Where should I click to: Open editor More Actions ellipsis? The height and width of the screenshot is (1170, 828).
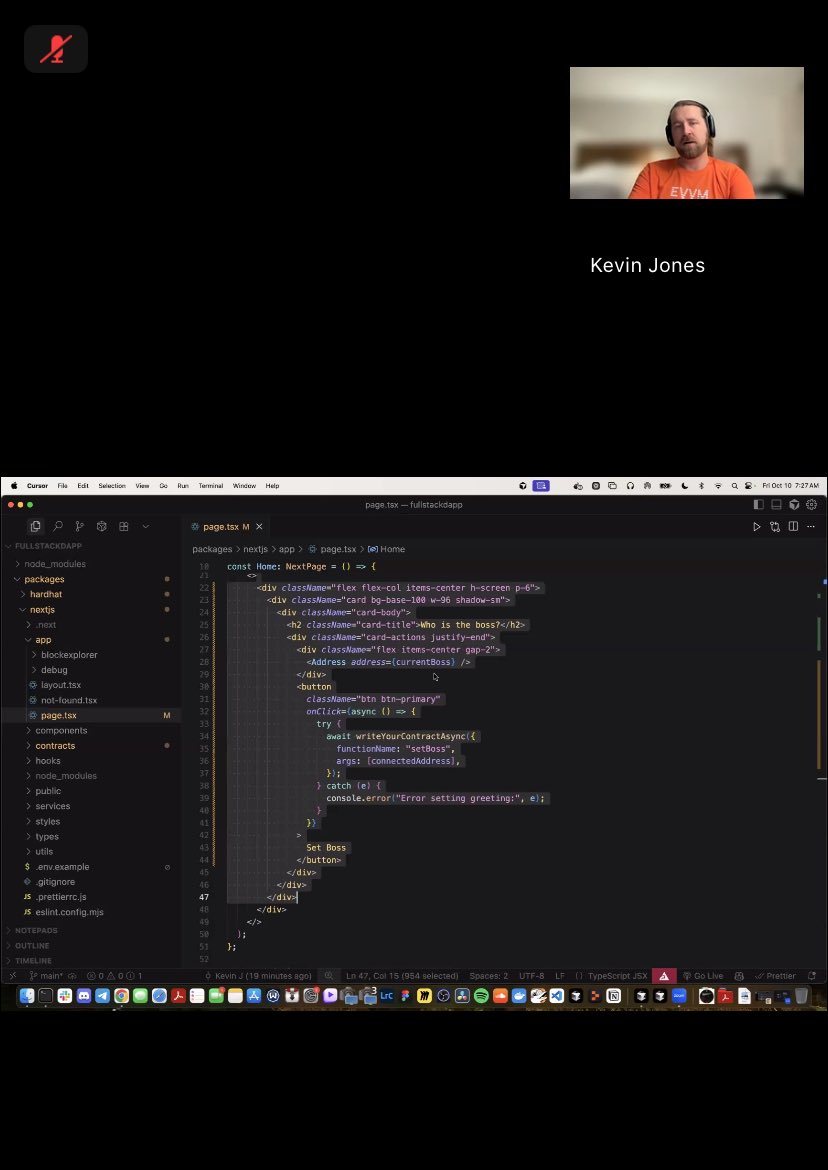click(811, 527)
